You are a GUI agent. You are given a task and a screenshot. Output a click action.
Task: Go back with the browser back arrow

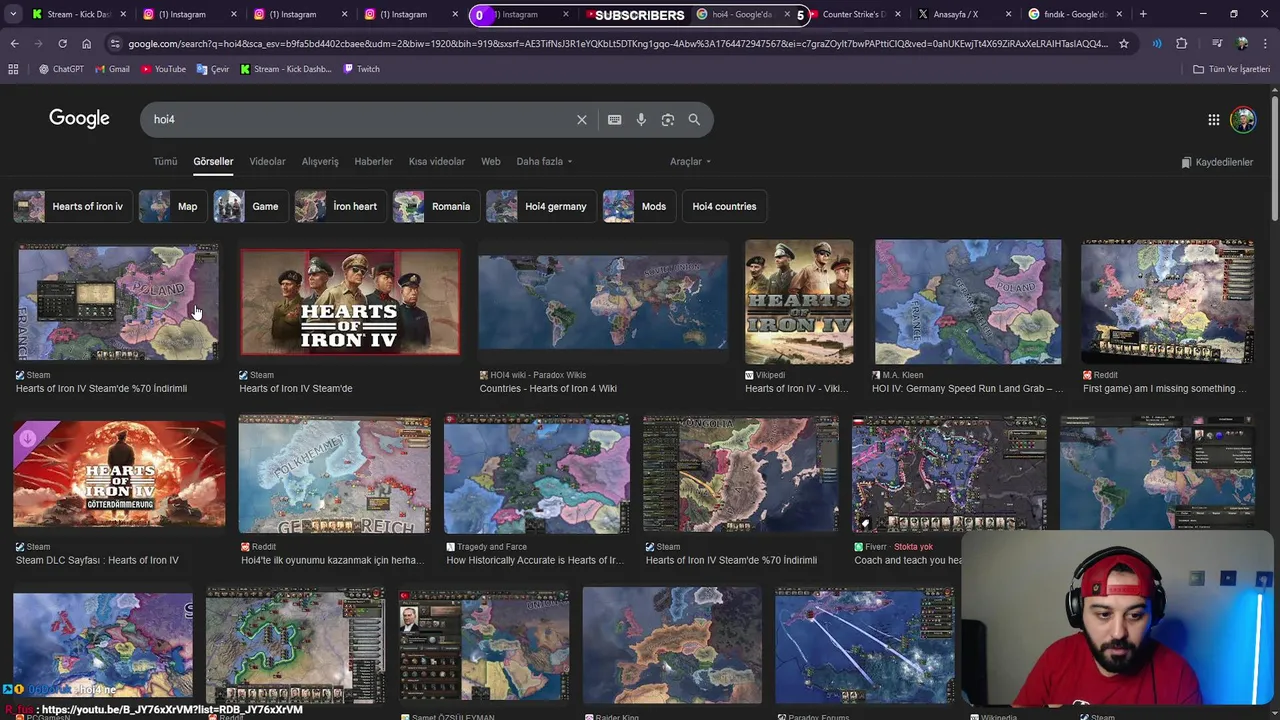(14, 44)
